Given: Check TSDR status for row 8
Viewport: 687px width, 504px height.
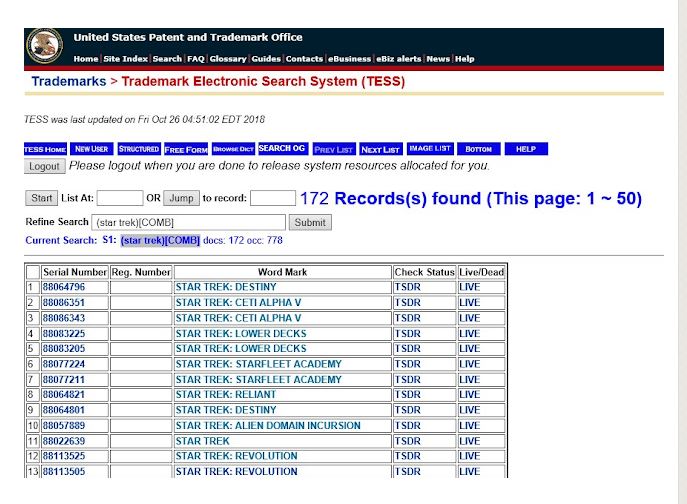Looking at the screenshot, I should click(407, 394).
